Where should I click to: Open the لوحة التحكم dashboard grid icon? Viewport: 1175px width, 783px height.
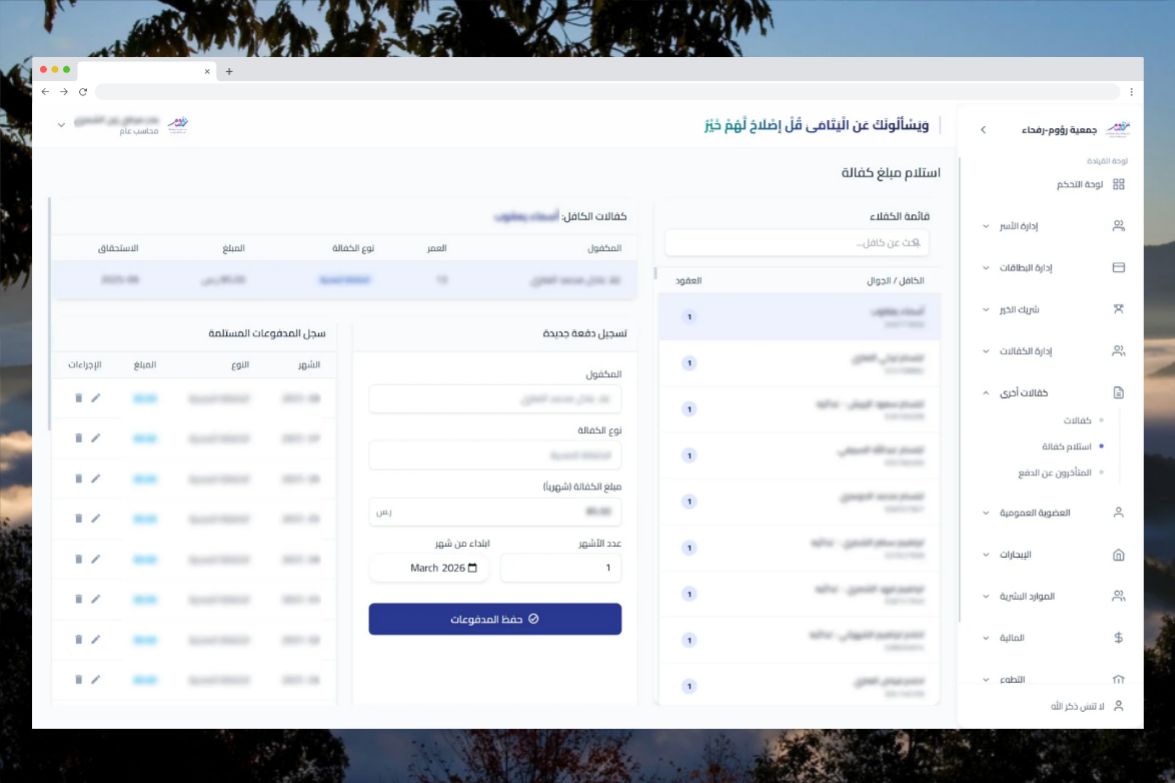point(1118,184)
